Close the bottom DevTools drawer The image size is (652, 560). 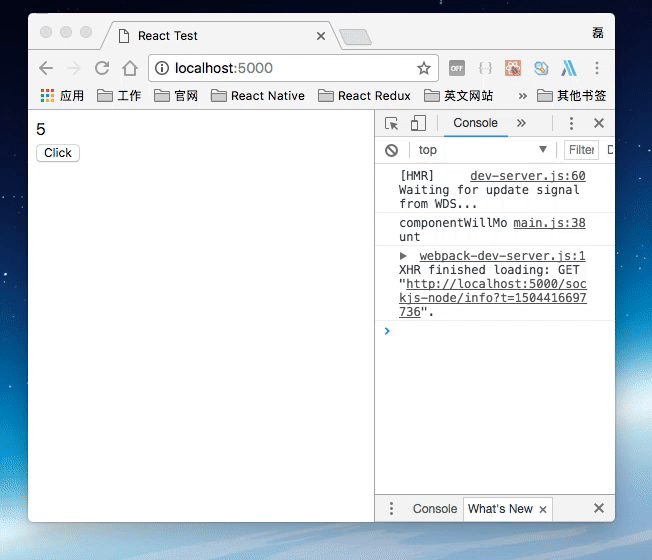tap(598, 508)
